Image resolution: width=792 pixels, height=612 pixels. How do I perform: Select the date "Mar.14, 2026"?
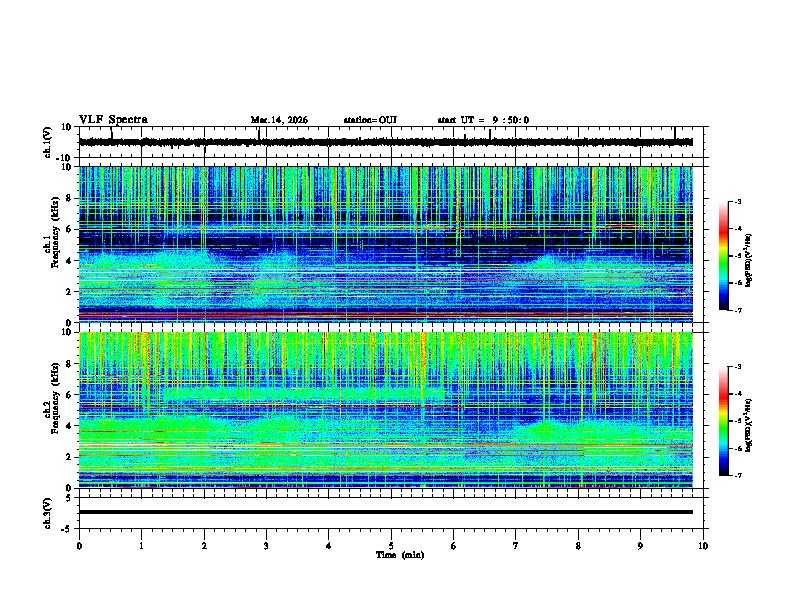pos(279,120)
